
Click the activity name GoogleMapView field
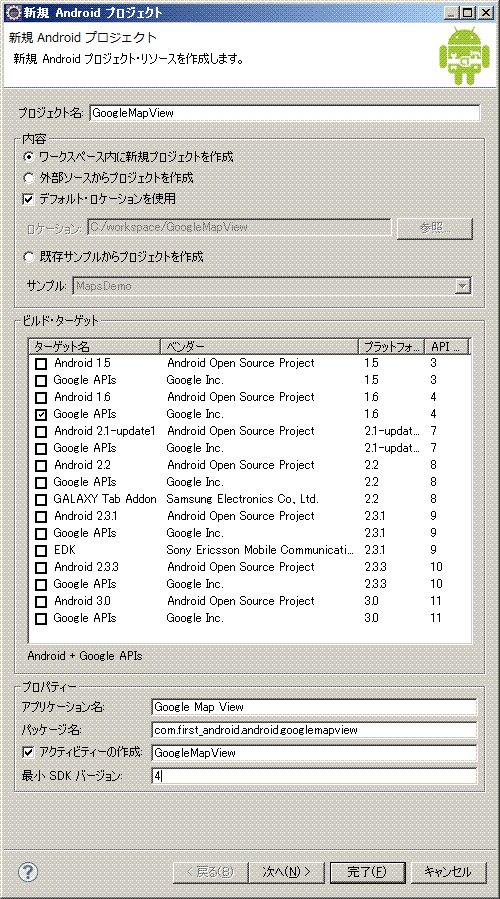click(314, 753)
